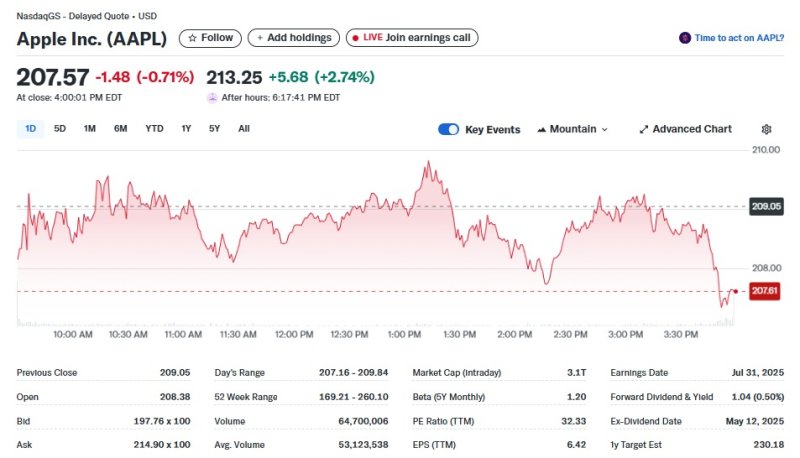800x458 pixels.
Task: Click the purple icon beside Time to act
Action: [685, 38]
